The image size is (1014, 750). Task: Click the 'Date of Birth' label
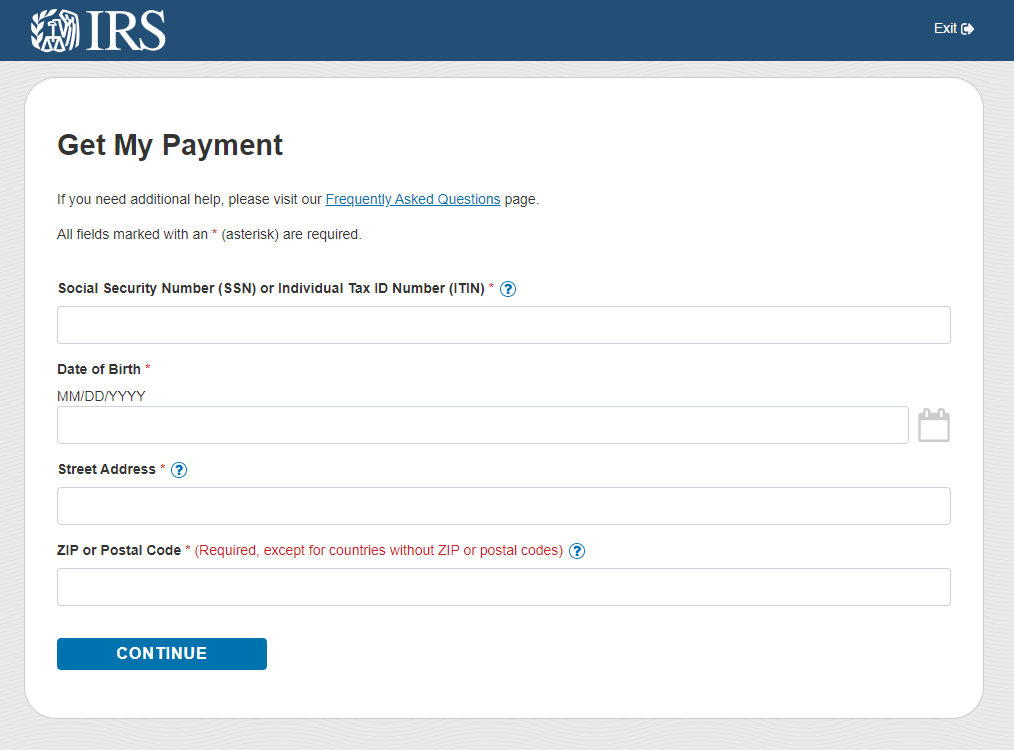[99, 369]
